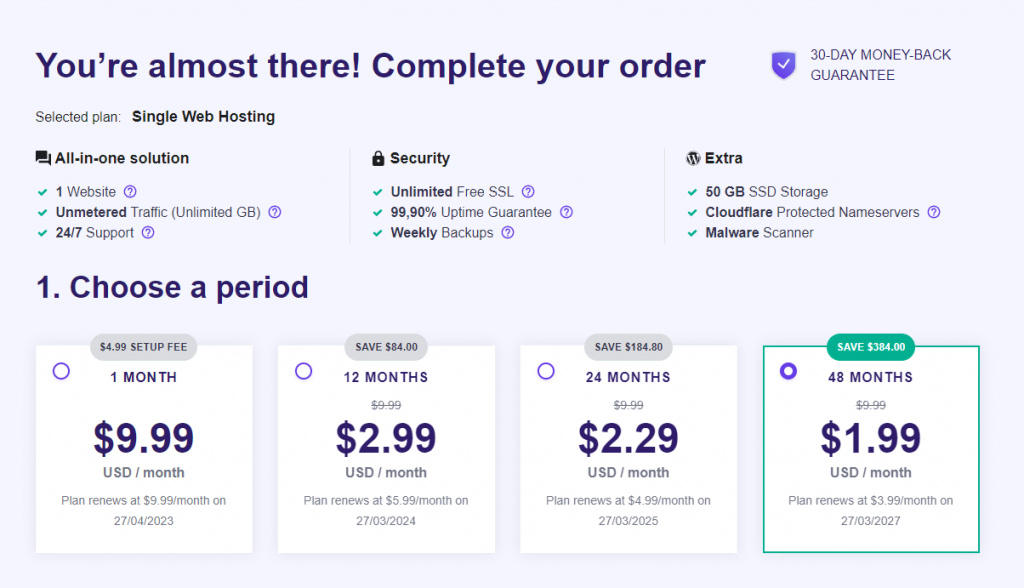Select the 1 Month period radio button
This screenshot has width=1024, height=588.
61,371
